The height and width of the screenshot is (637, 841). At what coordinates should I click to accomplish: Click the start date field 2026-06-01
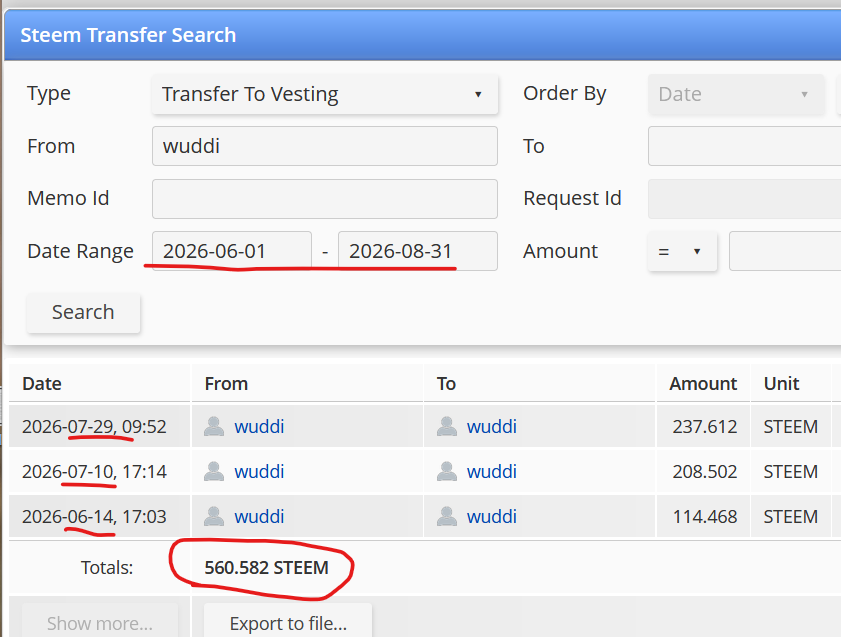pos(232,251)
